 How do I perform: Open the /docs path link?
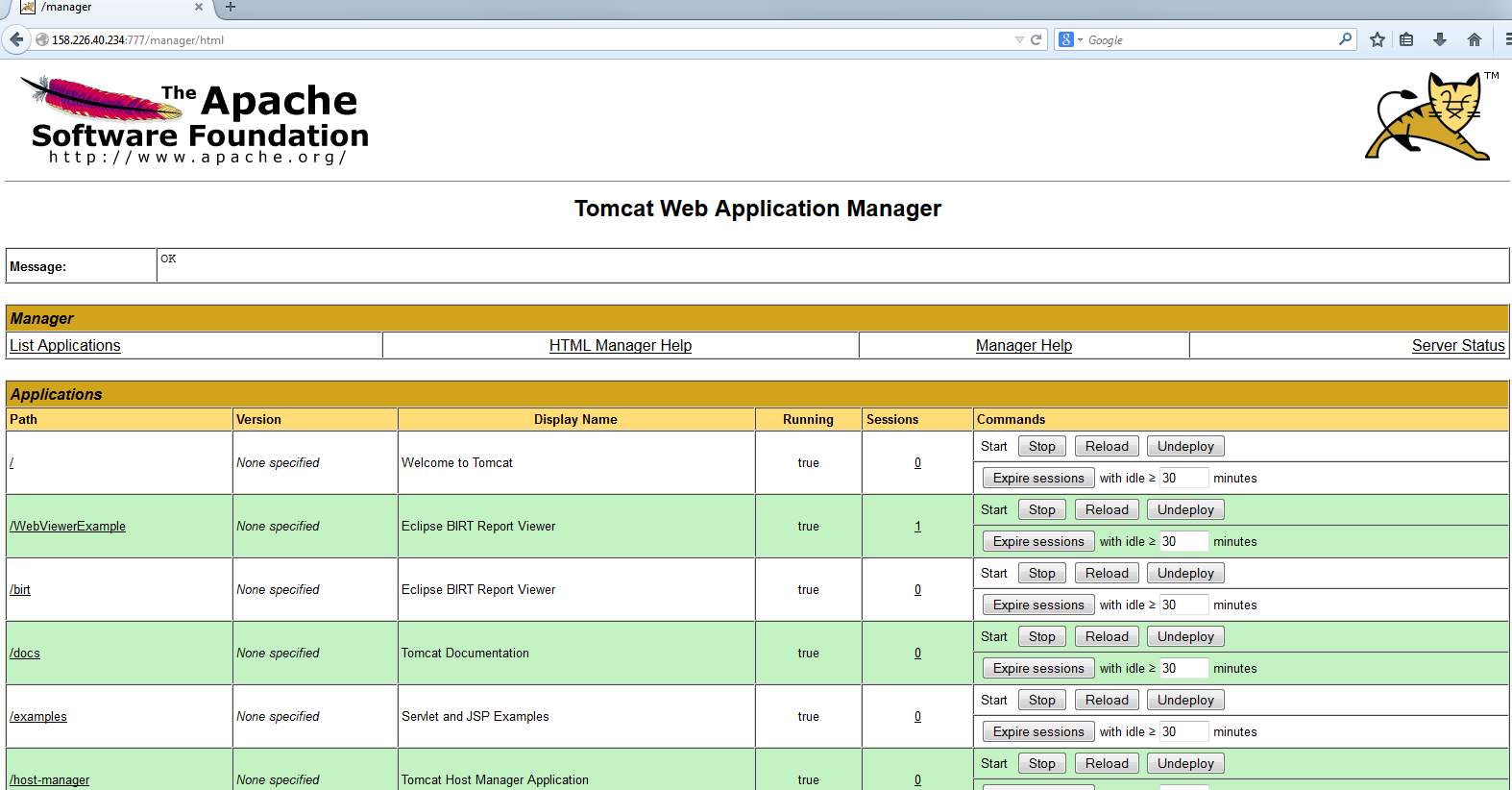coord(25,653)
